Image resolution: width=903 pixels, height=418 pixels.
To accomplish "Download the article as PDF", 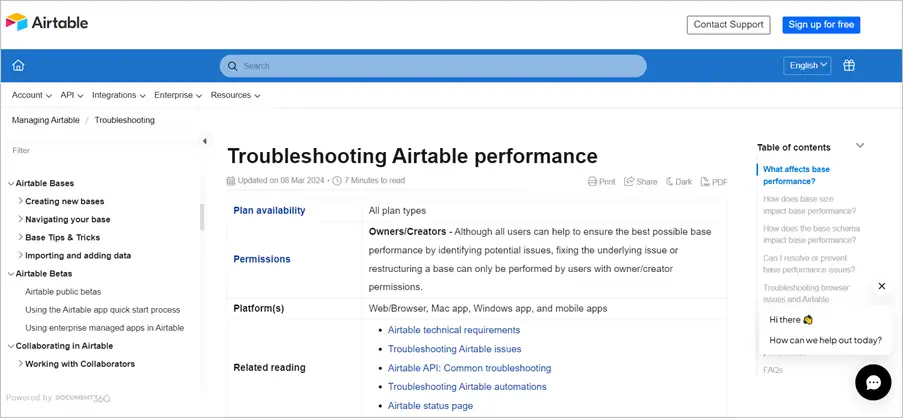I will (x=714, y=182).
